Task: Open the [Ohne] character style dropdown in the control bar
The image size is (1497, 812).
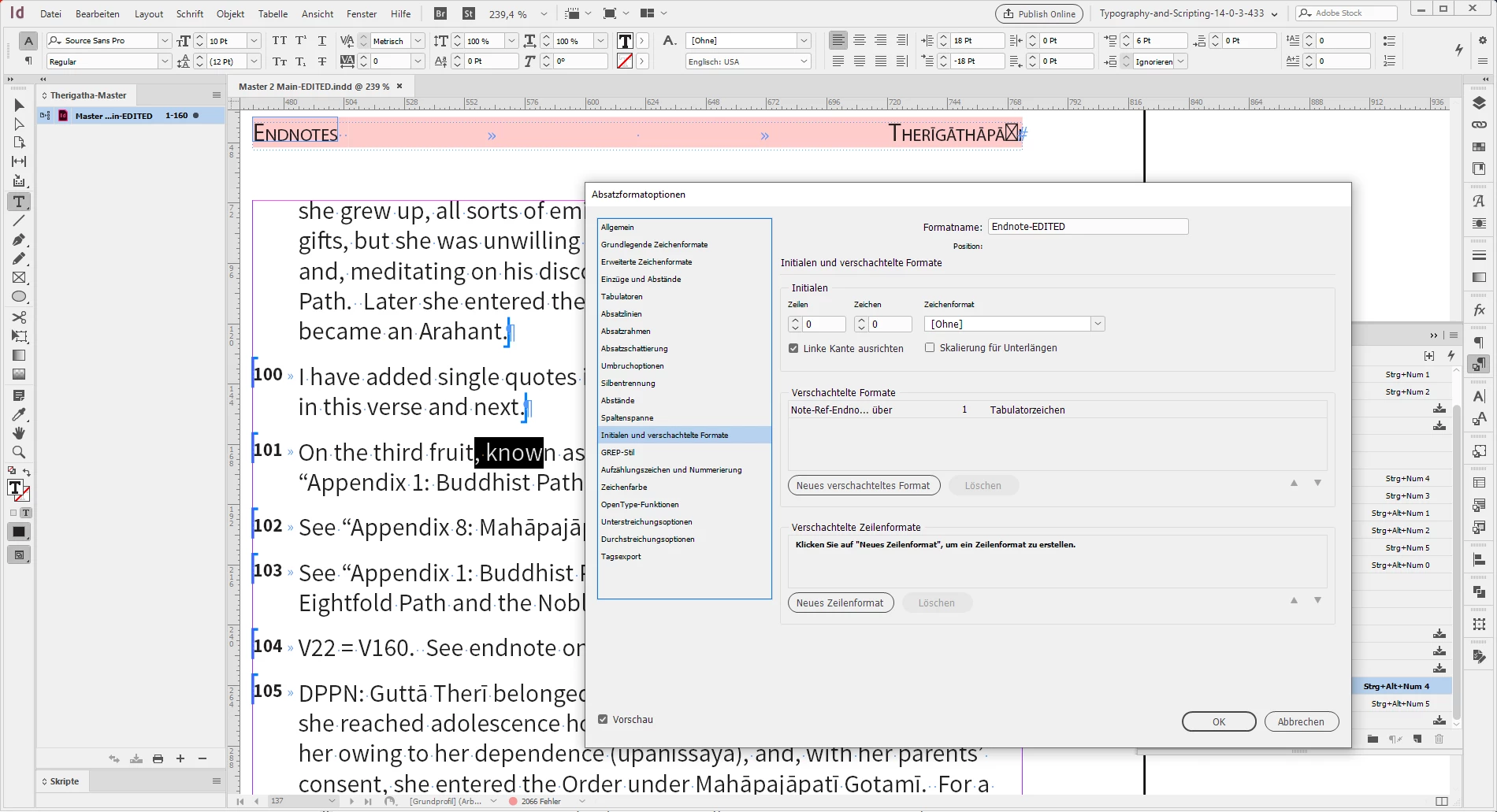Action: [804, 40]
